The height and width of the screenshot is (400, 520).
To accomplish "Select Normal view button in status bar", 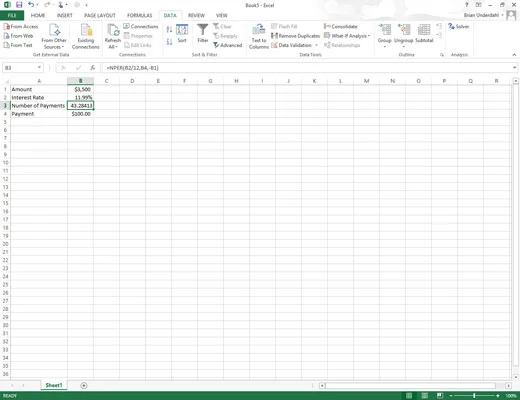I will [409, 395].
